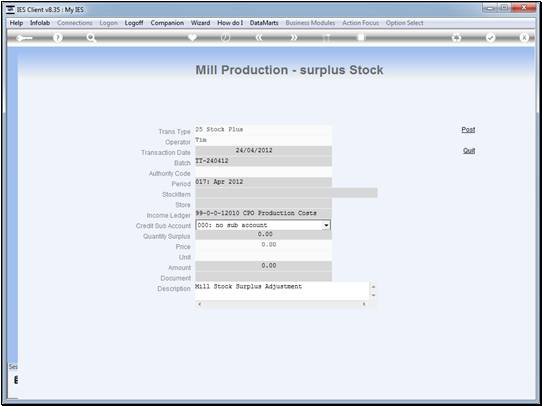Click the Stockitem input field

286,193
